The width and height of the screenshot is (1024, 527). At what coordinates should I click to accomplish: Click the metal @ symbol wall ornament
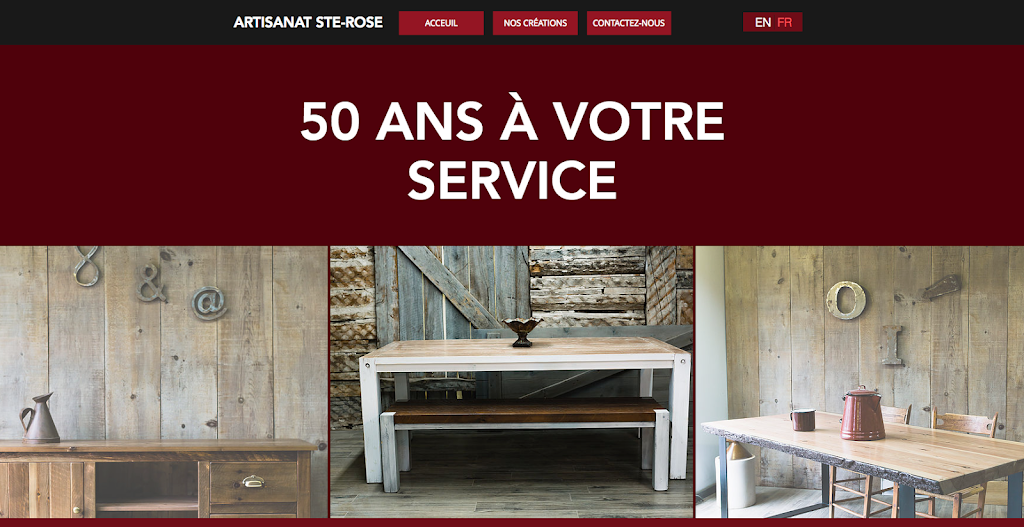point(210,303)
